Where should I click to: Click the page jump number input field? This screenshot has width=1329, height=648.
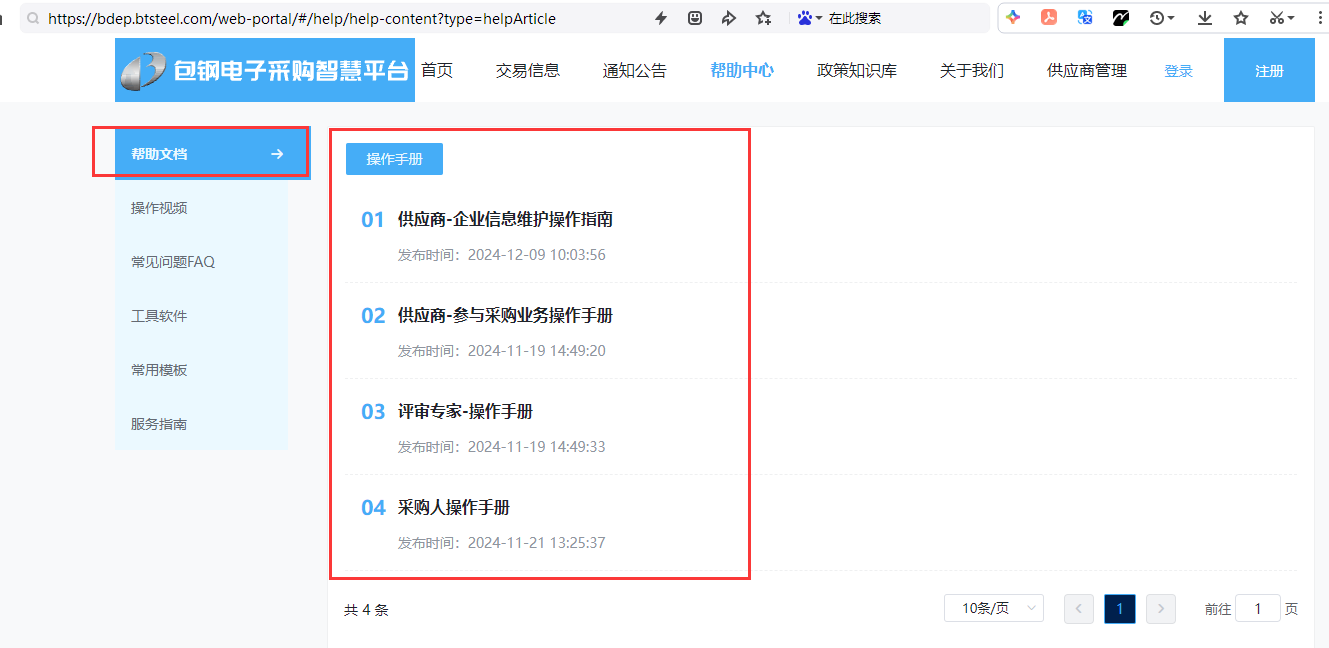pos(1257,608)
